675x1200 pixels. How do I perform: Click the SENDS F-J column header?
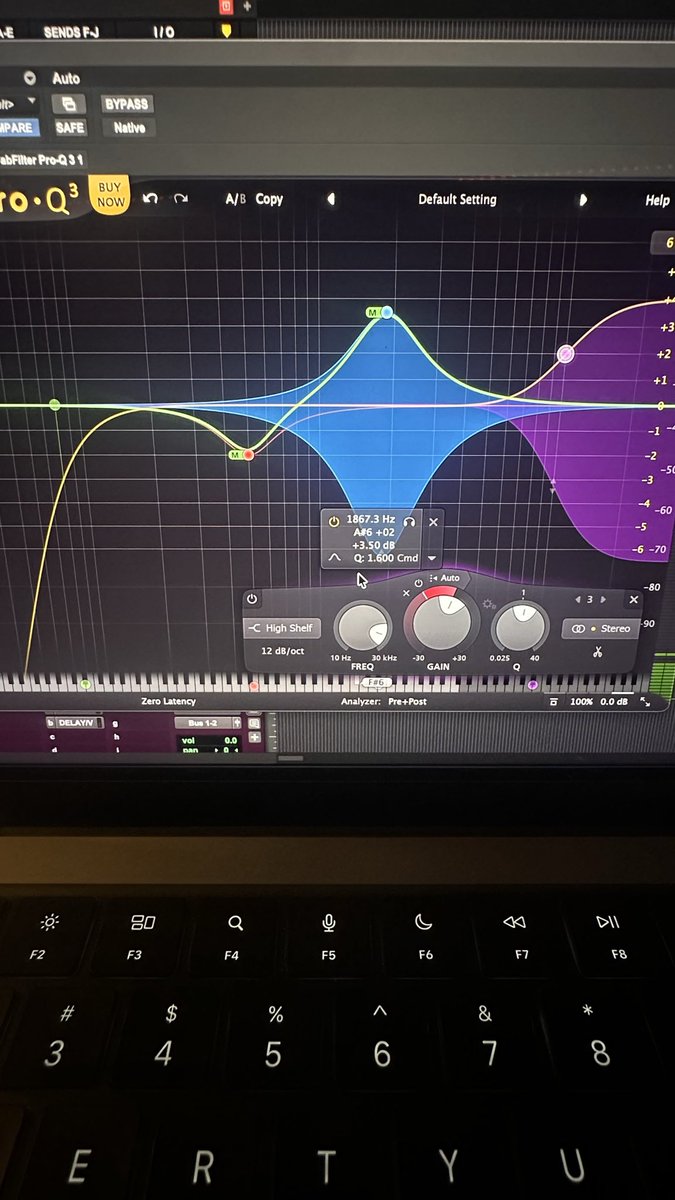coord(71,32)
